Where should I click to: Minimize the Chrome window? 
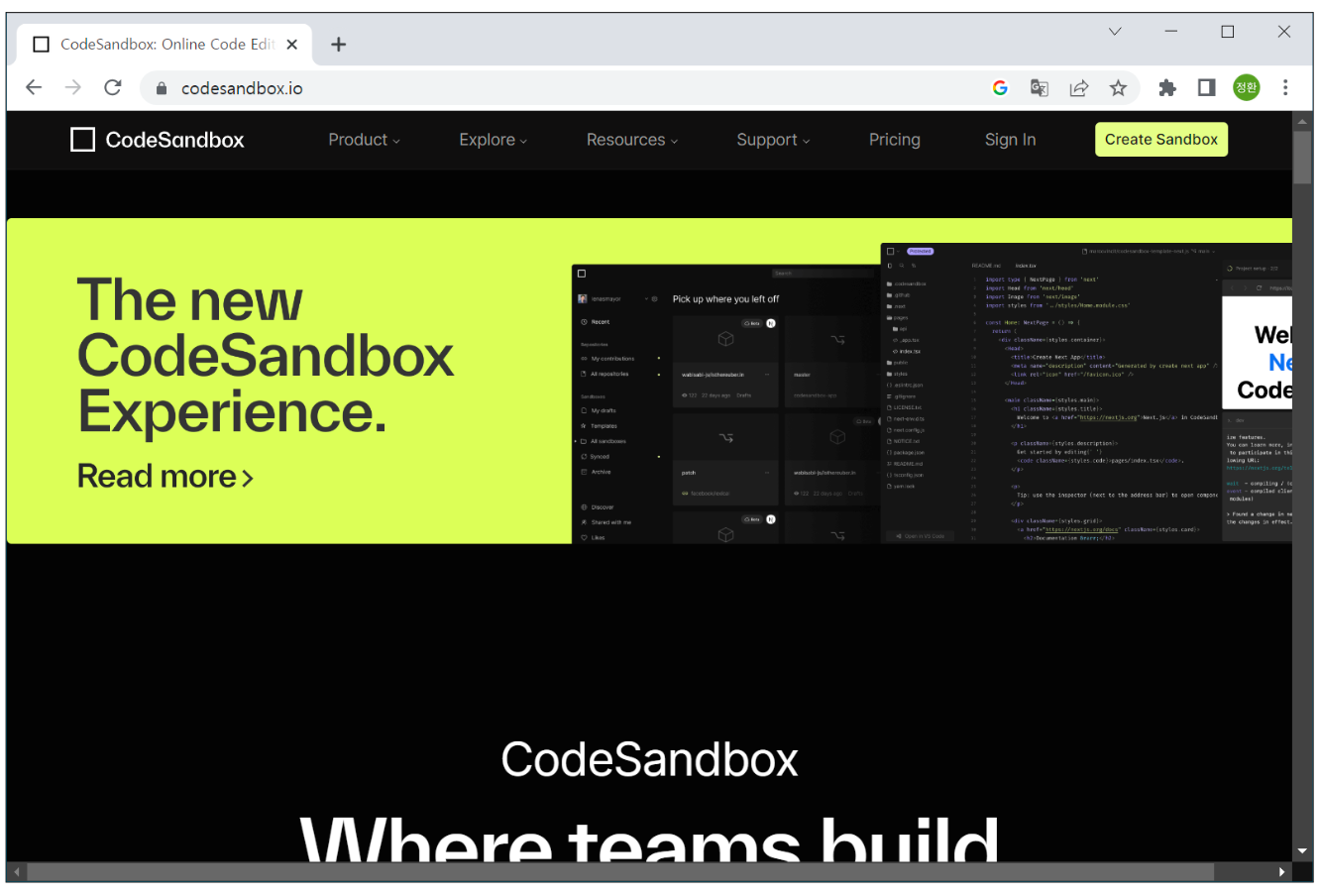point(1171,32)
